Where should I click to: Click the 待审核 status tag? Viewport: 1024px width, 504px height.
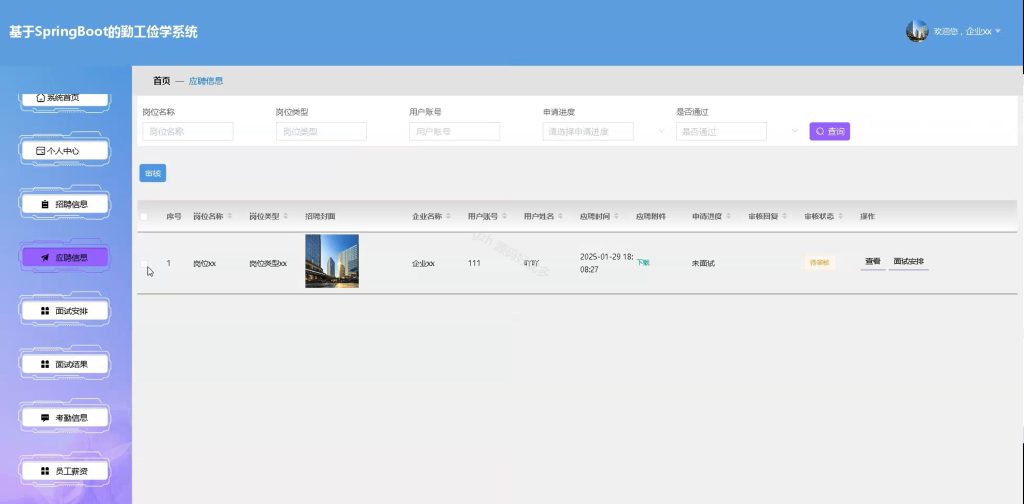coord(819,262)
